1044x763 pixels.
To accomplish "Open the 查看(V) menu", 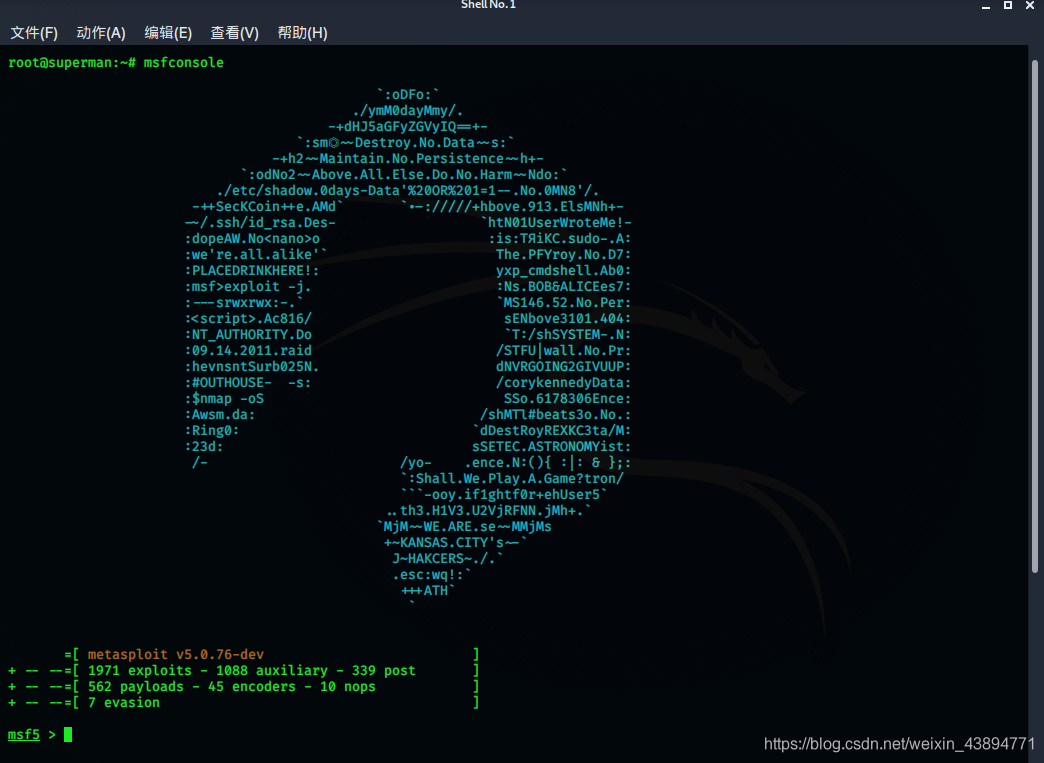I will [x=234, y=33].
